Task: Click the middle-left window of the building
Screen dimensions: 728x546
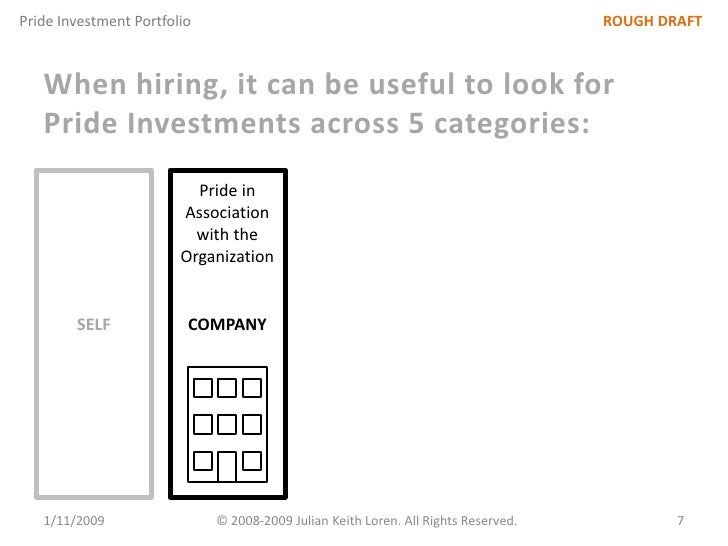Action: (203, 425)
